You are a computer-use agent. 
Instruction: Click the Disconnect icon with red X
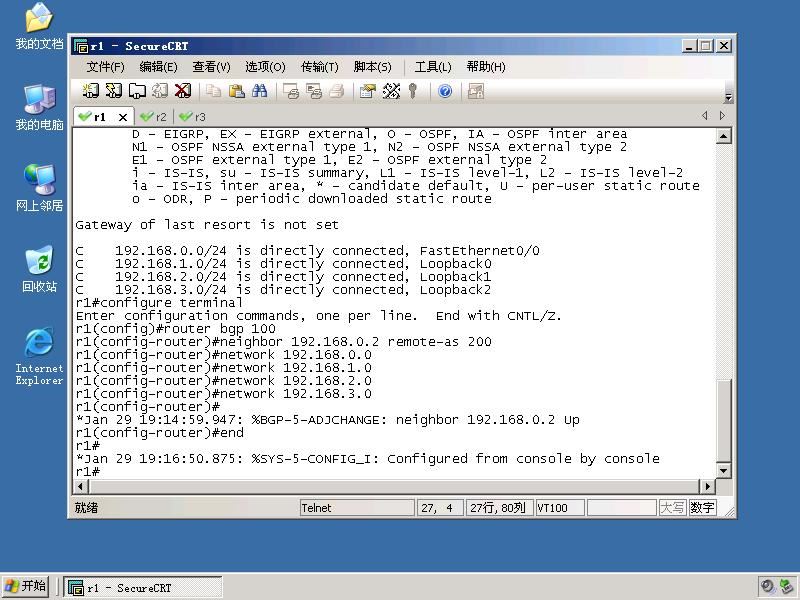tap(183, 91)
